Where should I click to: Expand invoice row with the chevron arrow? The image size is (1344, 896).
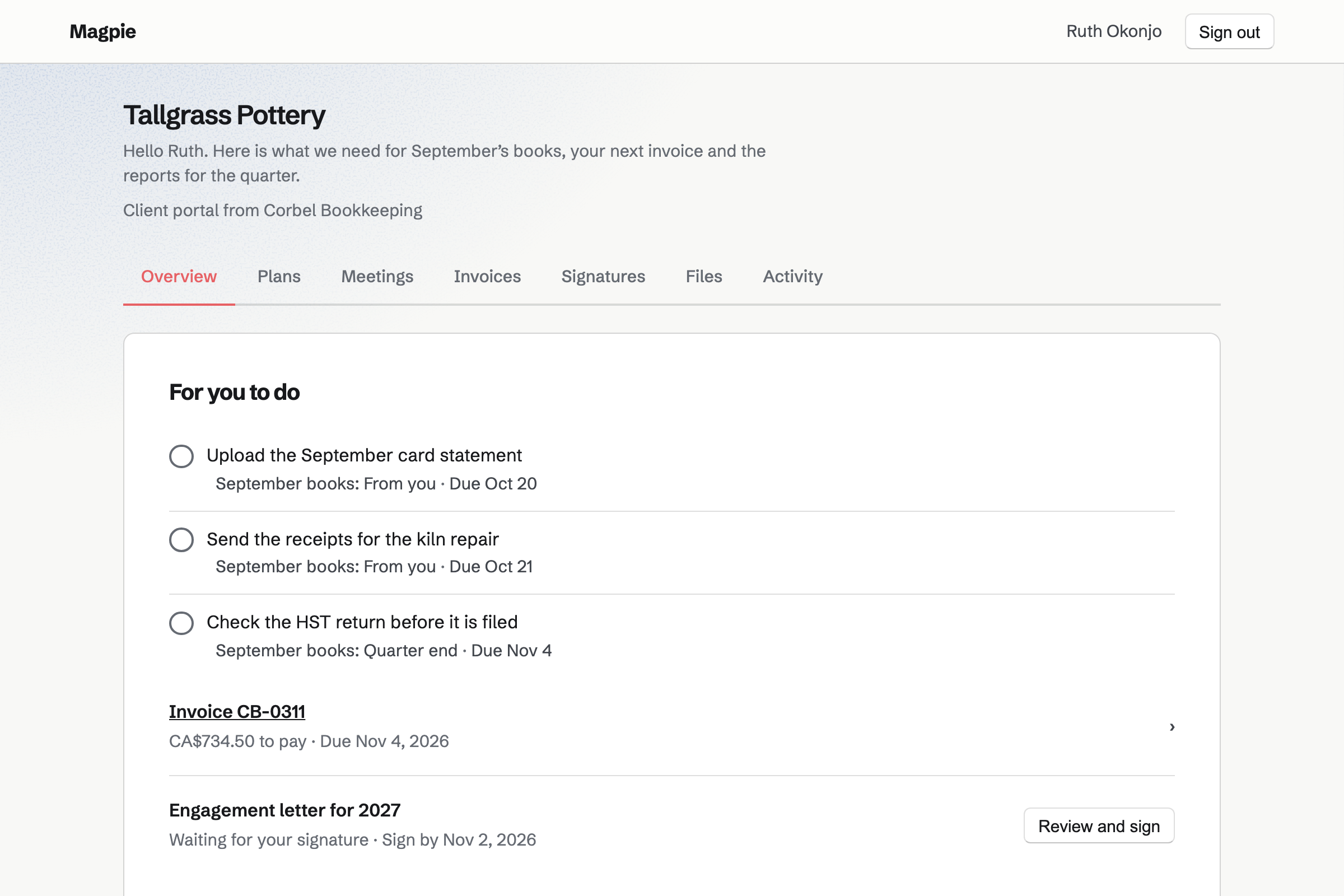click(1172, 727)
